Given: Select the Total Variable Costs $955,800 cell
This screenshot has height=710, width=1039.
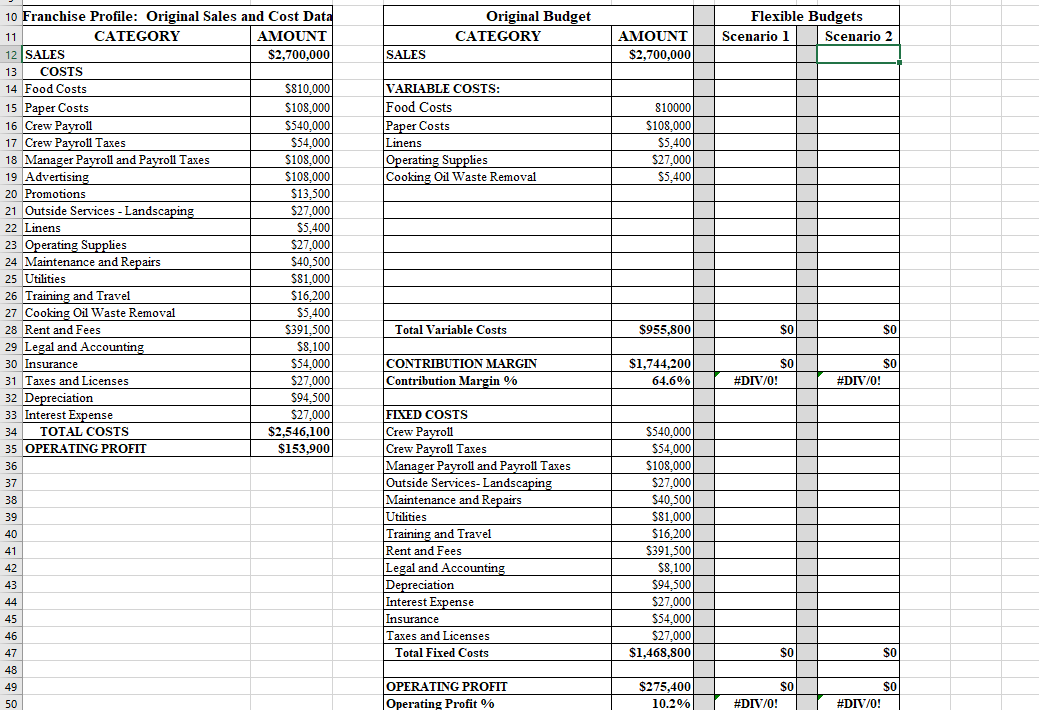Looking at the screenshot, I should (652, 329).
